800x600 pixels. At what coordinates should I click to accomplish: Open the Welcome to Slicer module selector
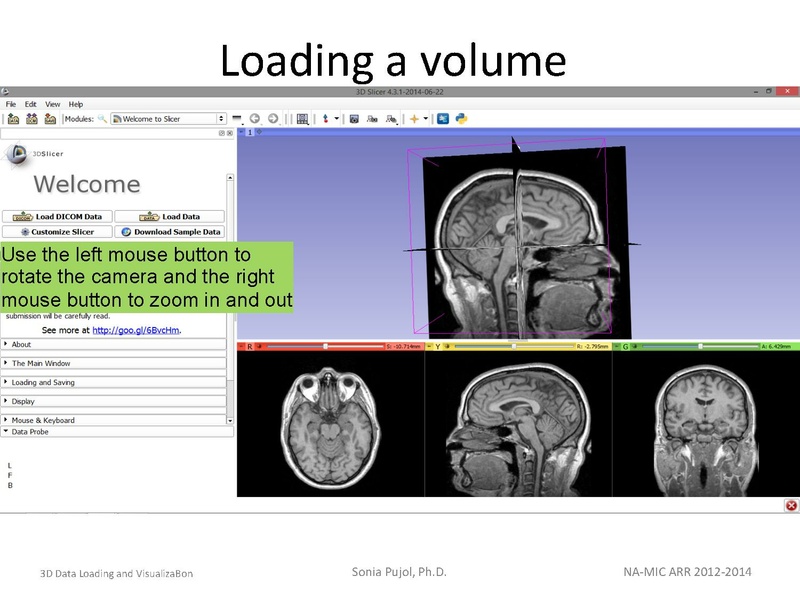point(168,119)
